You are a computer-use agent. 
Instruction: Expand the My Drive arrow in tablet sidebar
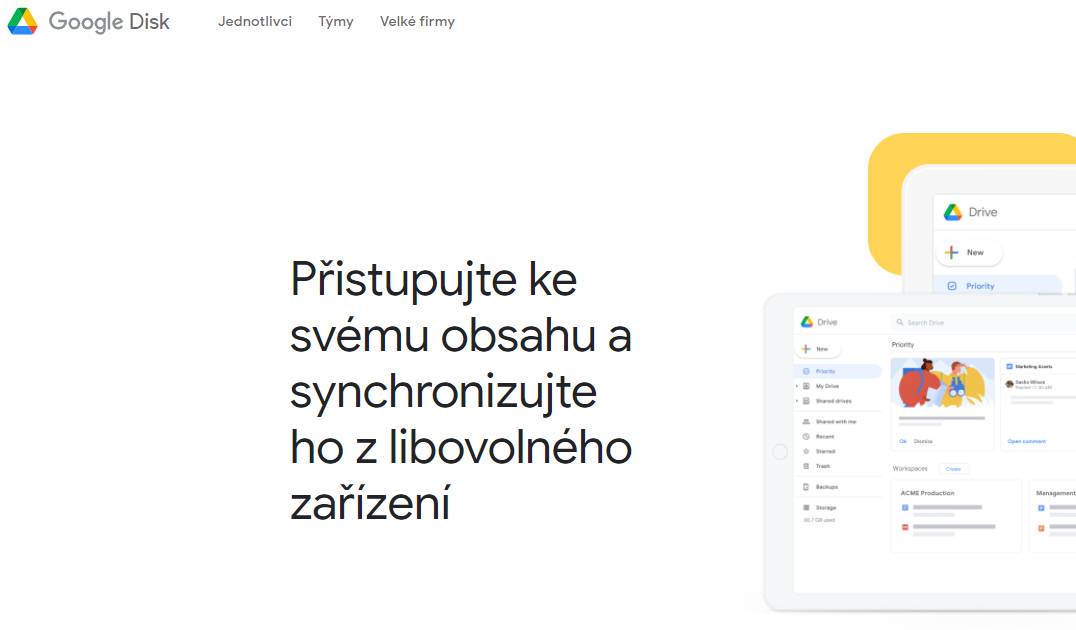tap(797, 386)
